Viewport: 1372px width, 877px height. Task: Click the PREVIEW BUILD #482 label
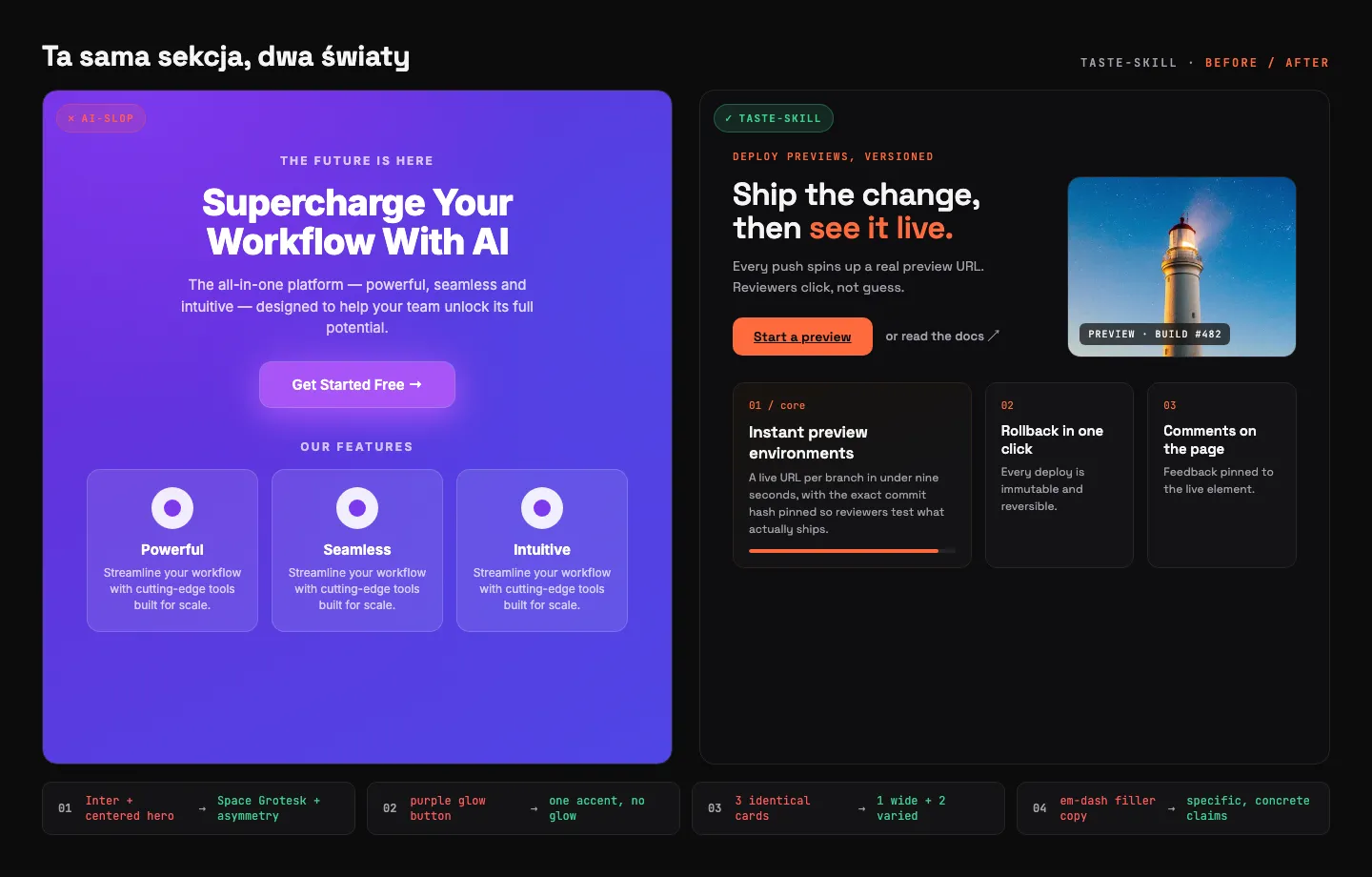pyautogui.click(x=1155, y=334)
